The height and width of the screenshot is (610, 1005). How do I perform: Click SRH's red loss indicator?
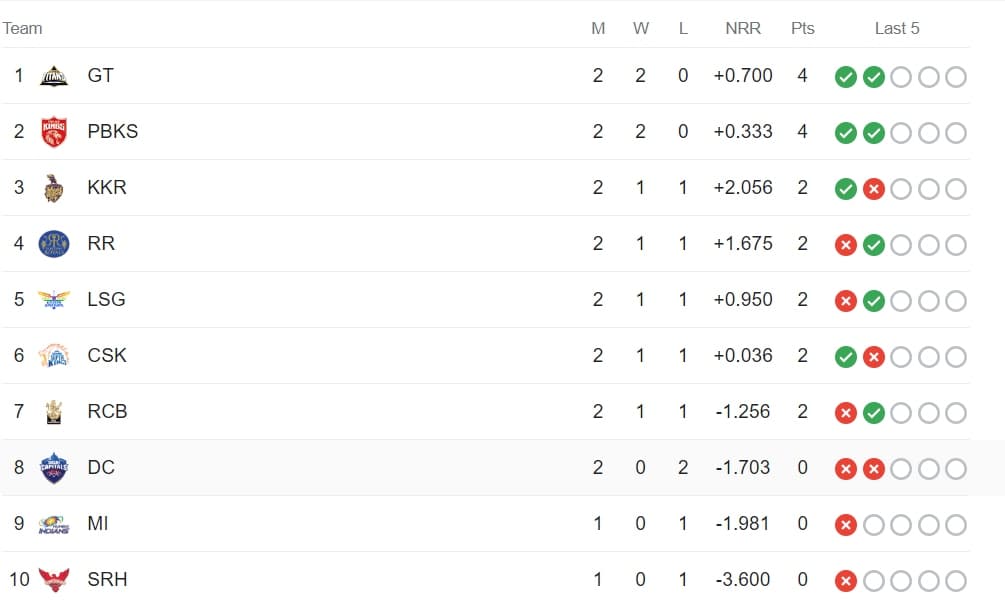point(846,581)
